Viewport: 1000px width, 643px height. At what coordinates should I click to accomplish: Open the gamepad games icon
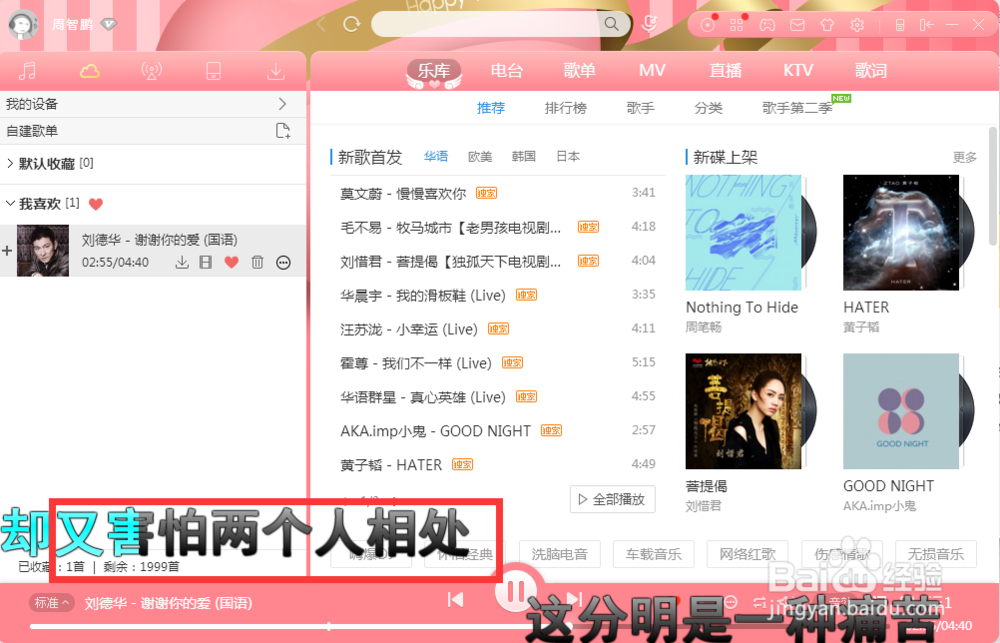point(767,25)
